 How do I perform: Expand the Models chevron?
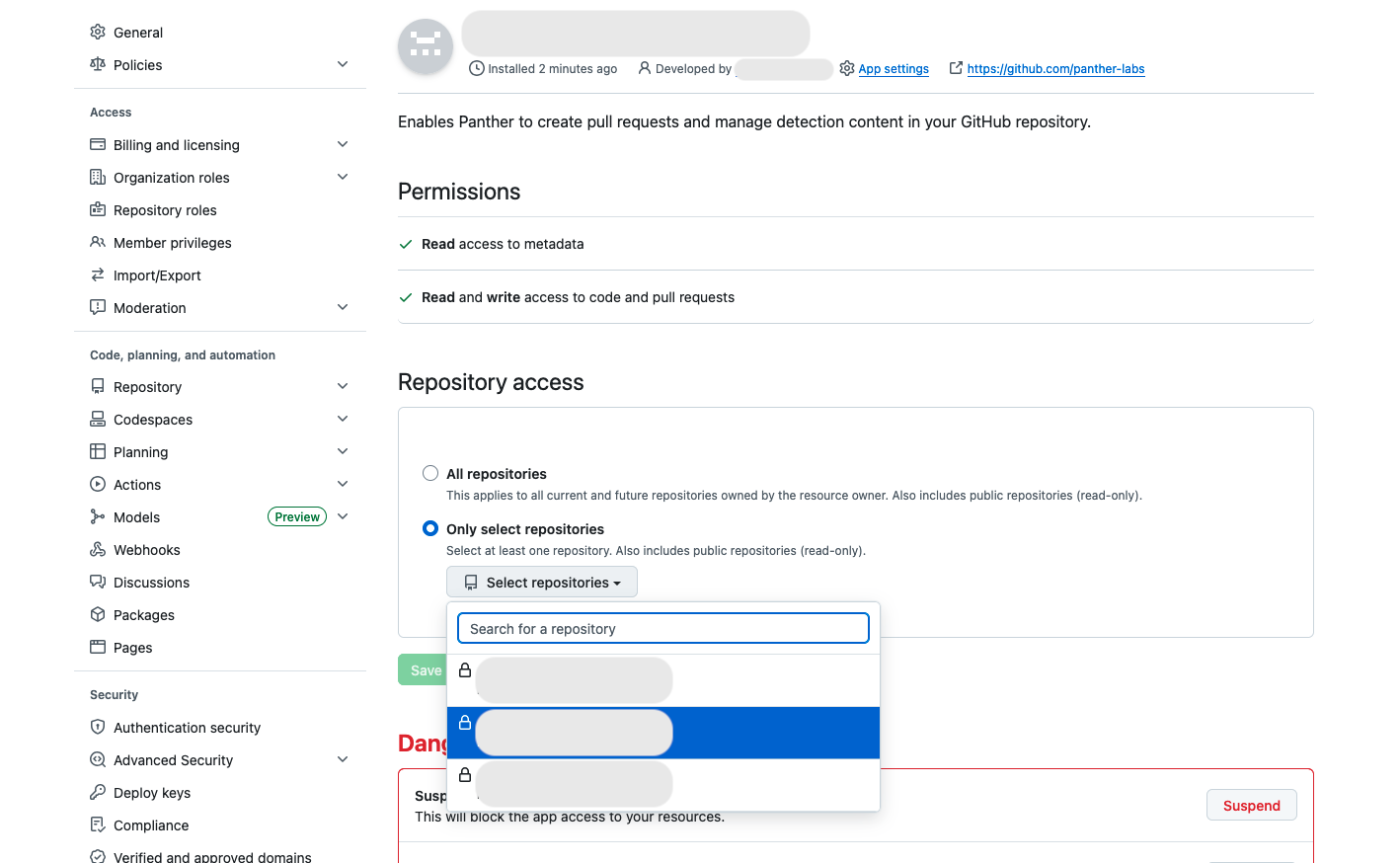(343, 516)
